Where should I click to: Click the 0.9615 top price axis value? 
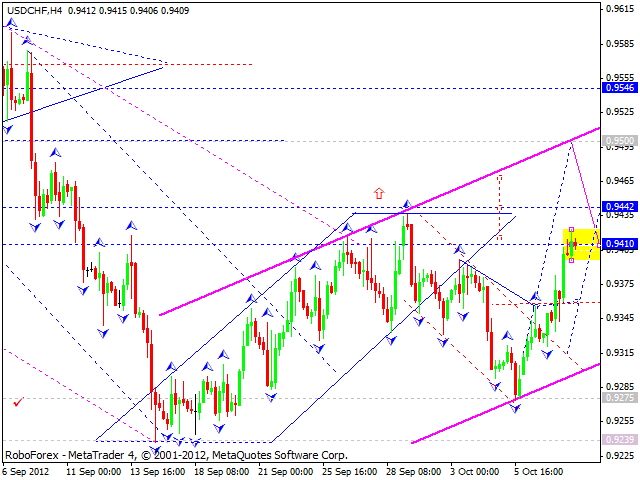pos(619,9)
